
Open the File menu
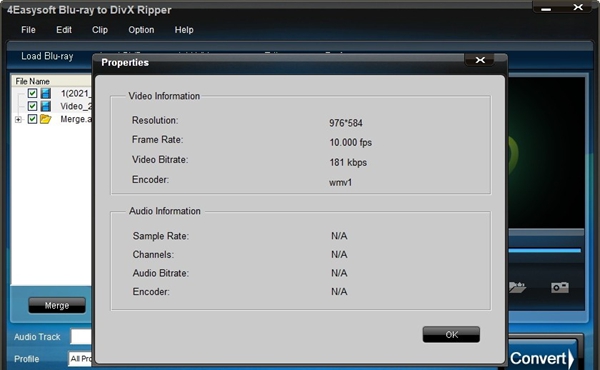coord(28,30)
